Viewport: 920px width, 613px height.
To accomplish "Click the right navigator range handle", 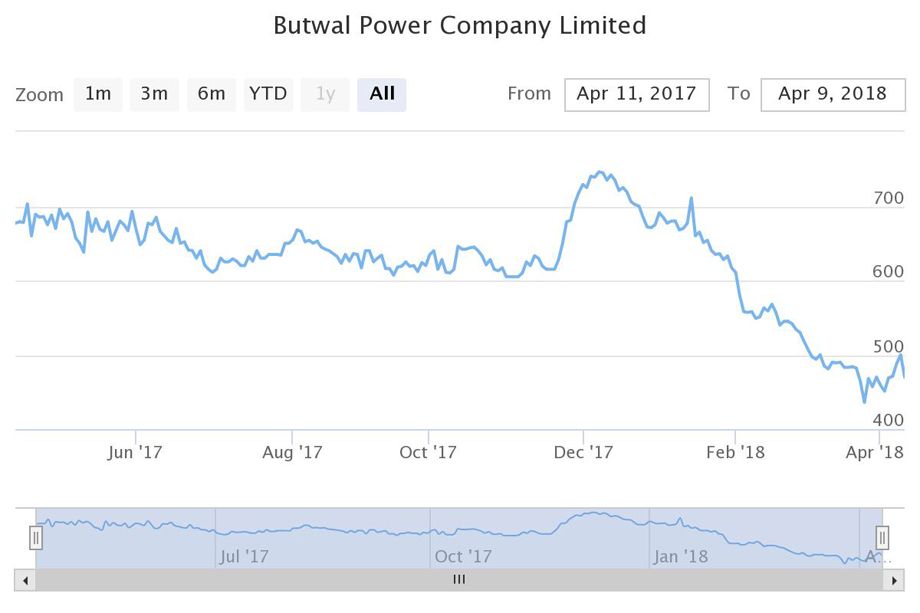I will [x=882, y=538].
